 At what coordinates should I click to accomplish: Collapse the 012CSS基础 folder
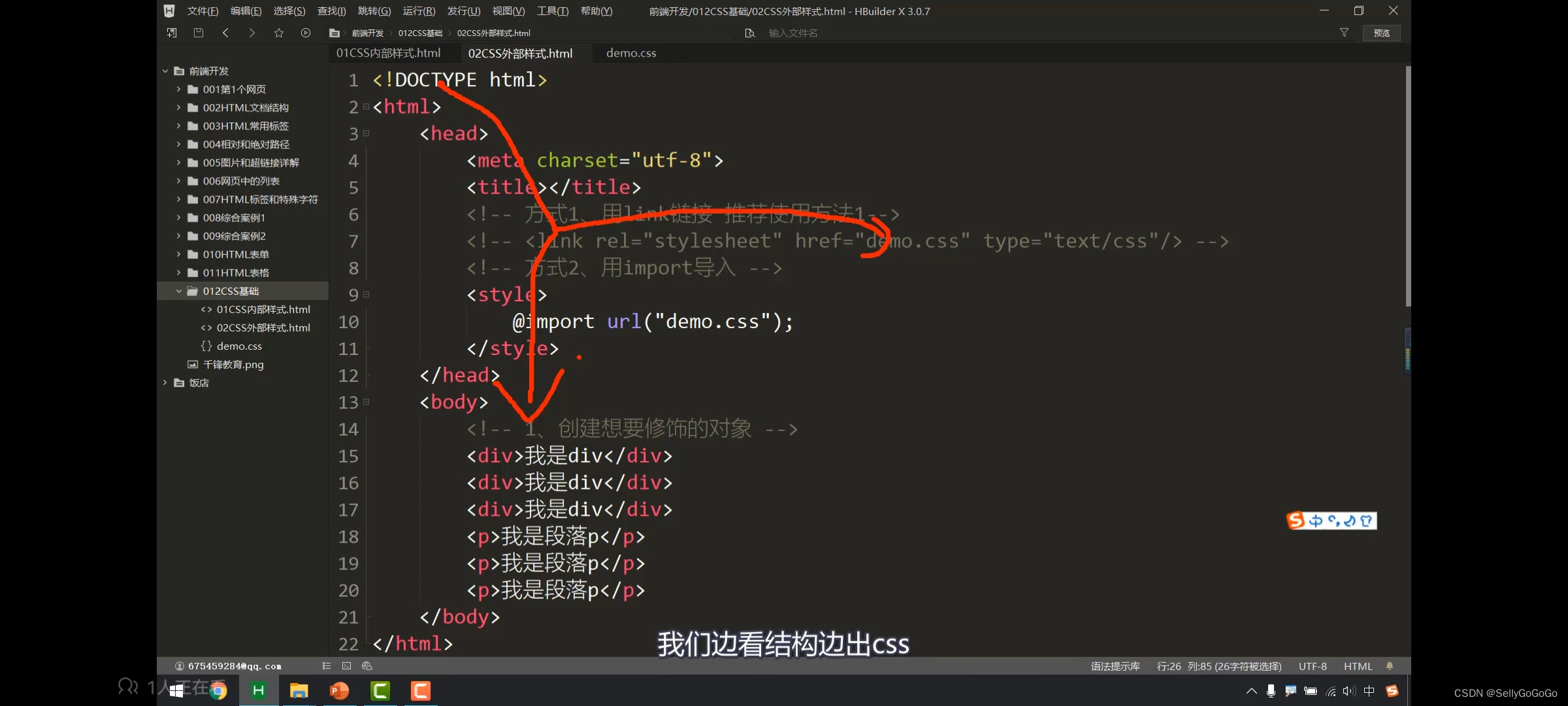178,291
